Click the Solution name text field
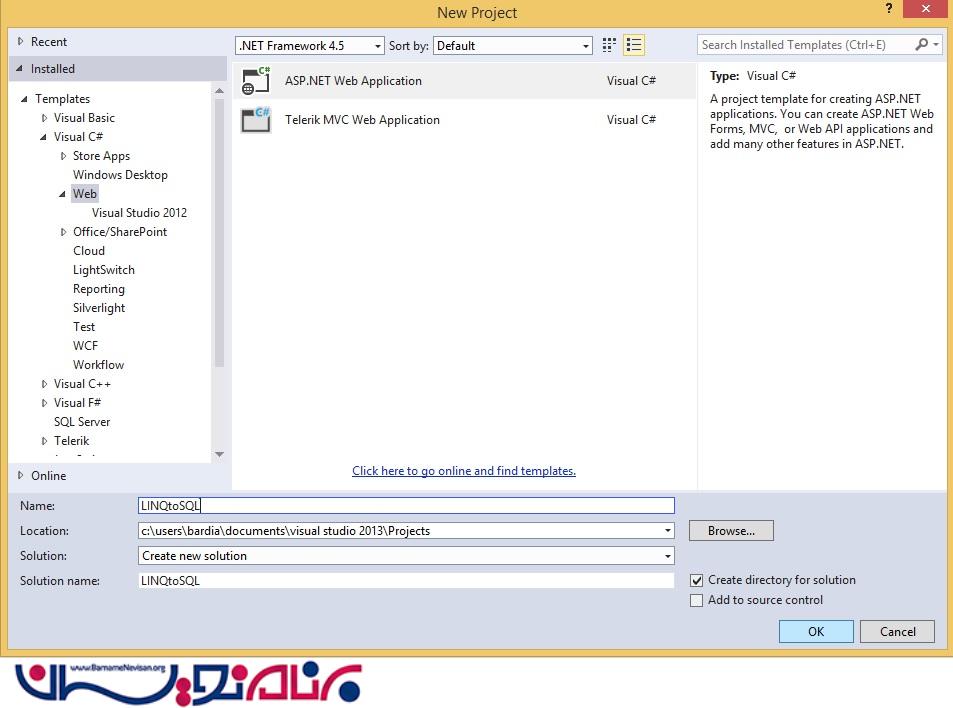 point(406,581)
